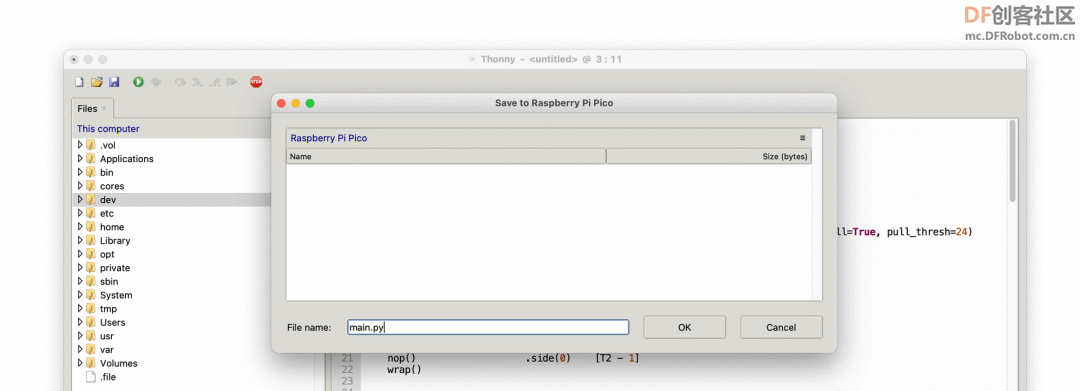Viewport: 1080px width, 391px height.
Task: Expand the Library folder arrow
Action: 80,241
